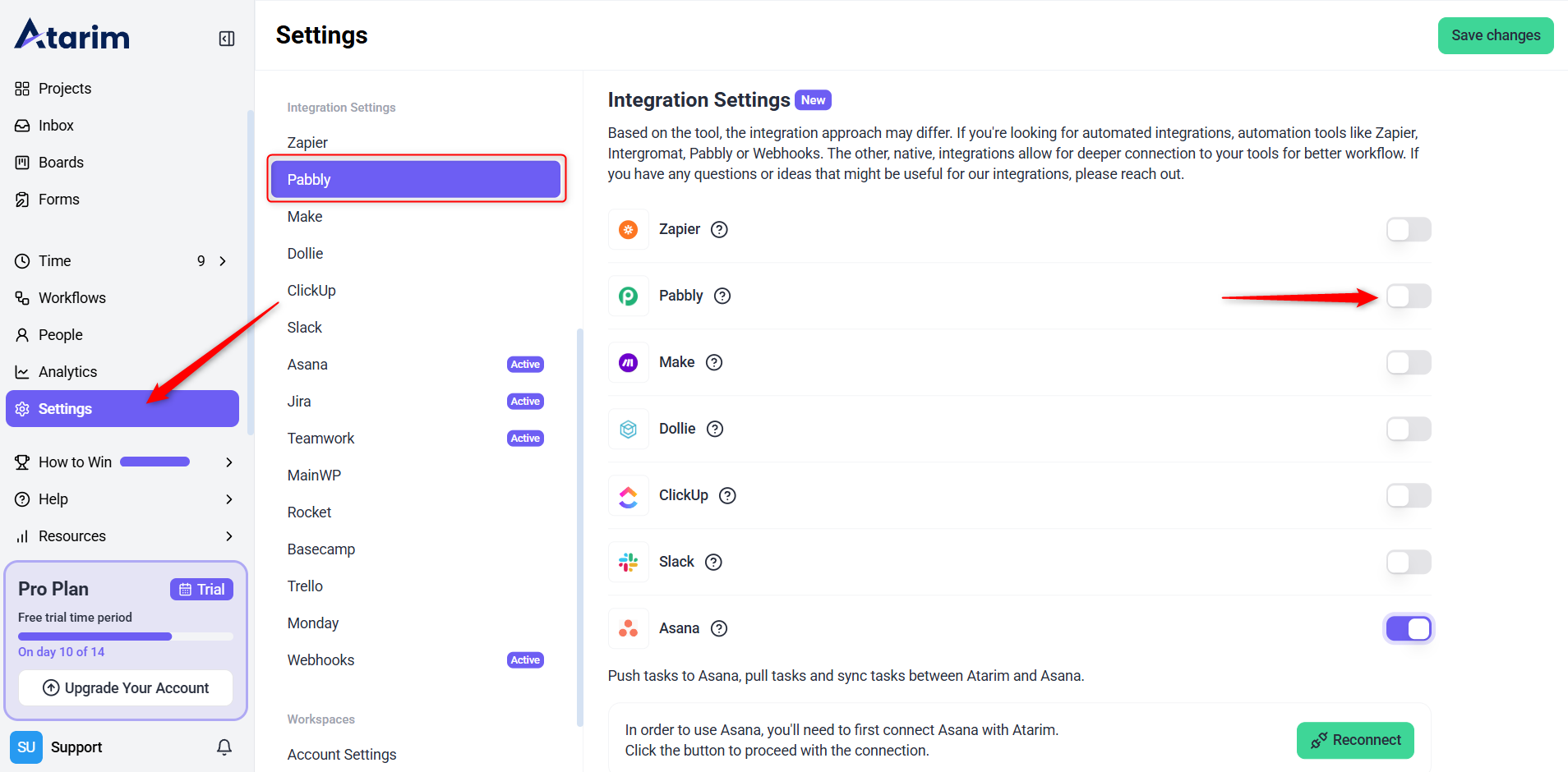Expand the Help submenu arrow
The height and width of the screenshot is (772, 1568).
pos(229,499)
